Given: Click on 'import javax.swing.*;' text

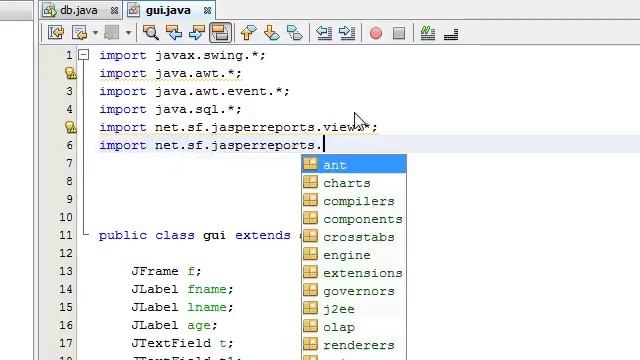Looking at the screenshot, I should tap(182, 55).
